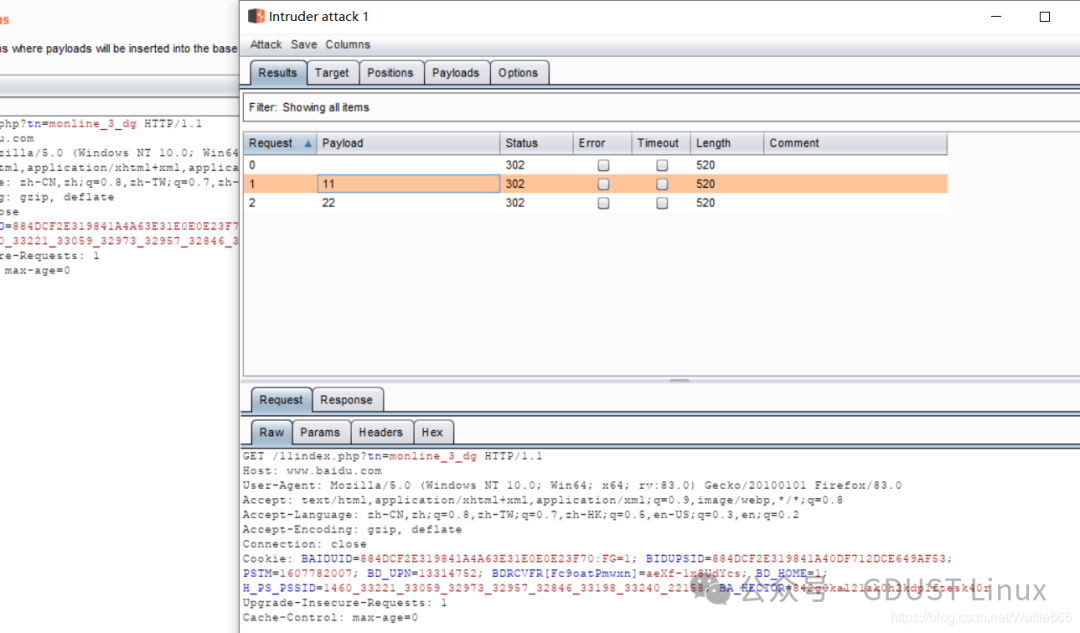This screenshot has width=1080, height=633.
Task: Switch to the Payloads tab
Action: (456, 72)
